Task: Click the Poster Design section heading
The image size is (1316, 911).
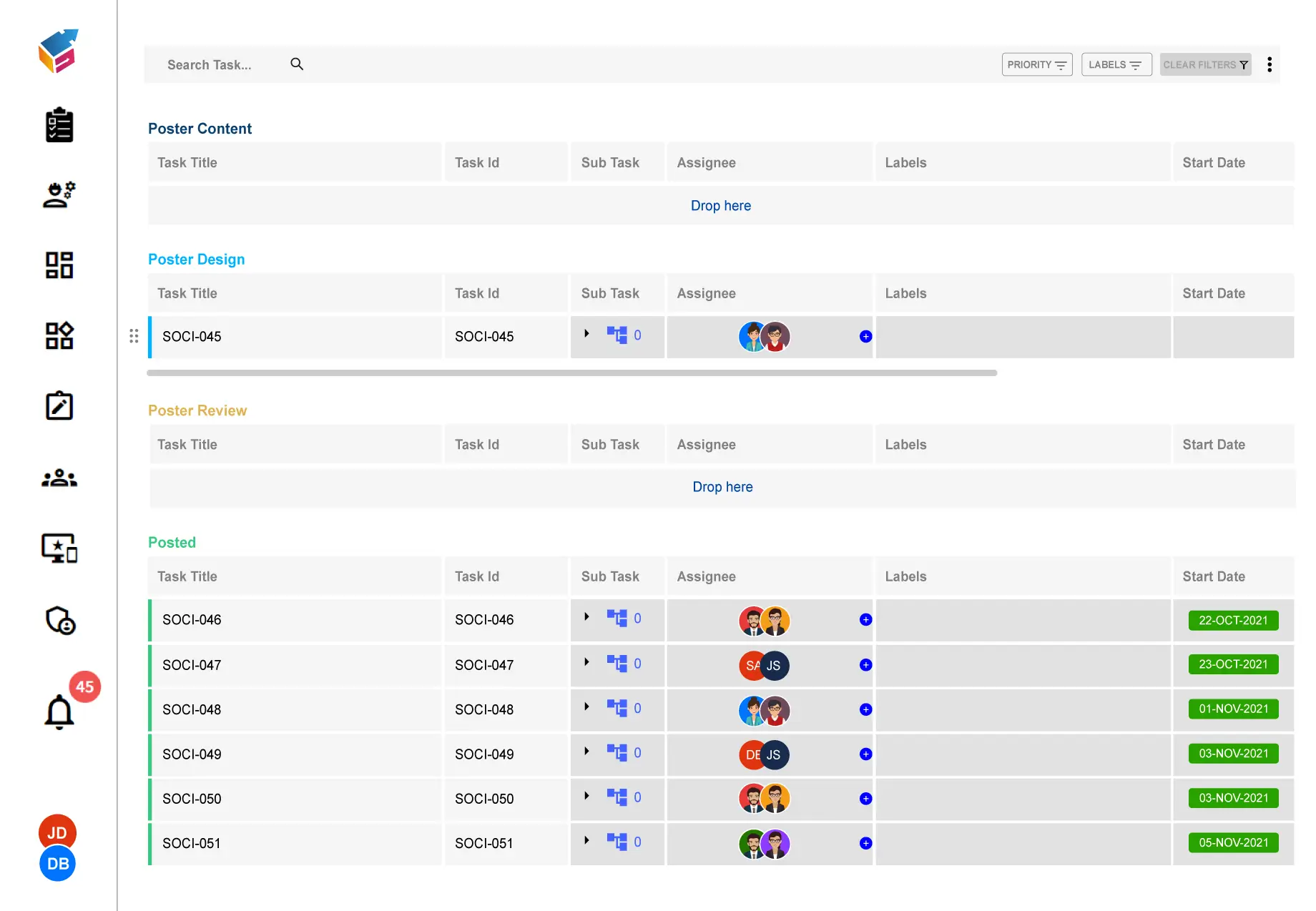Action: pos(196,259)
